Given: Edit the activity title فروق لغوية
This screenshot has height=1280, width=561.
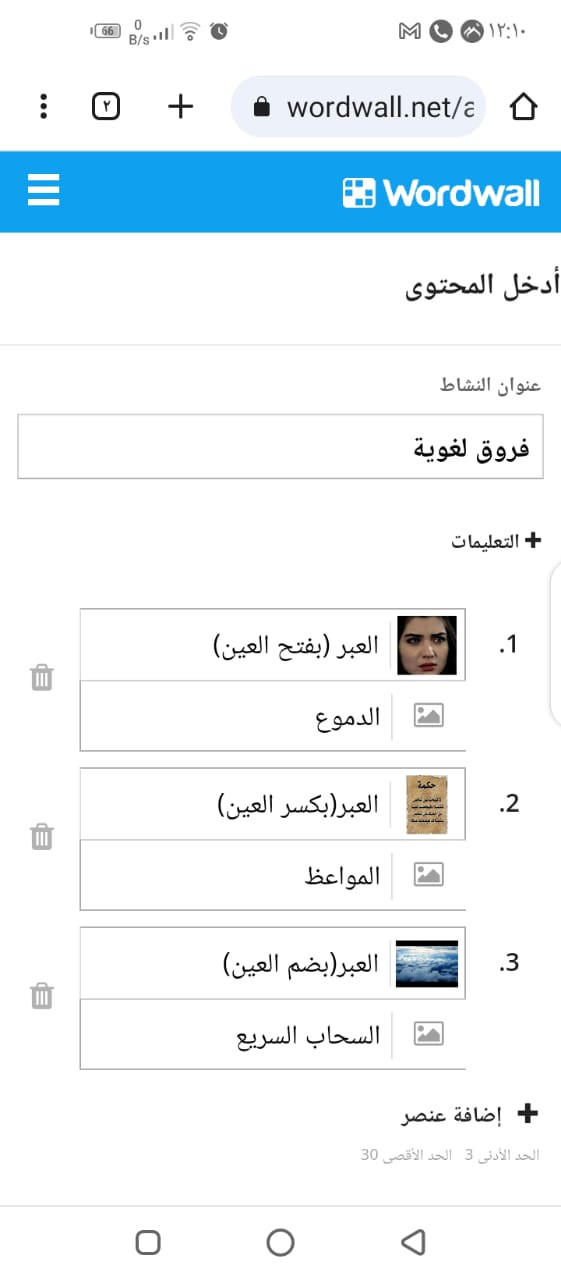Looking at the screenshot, I should pyautogui.click(x=280, y=447).
